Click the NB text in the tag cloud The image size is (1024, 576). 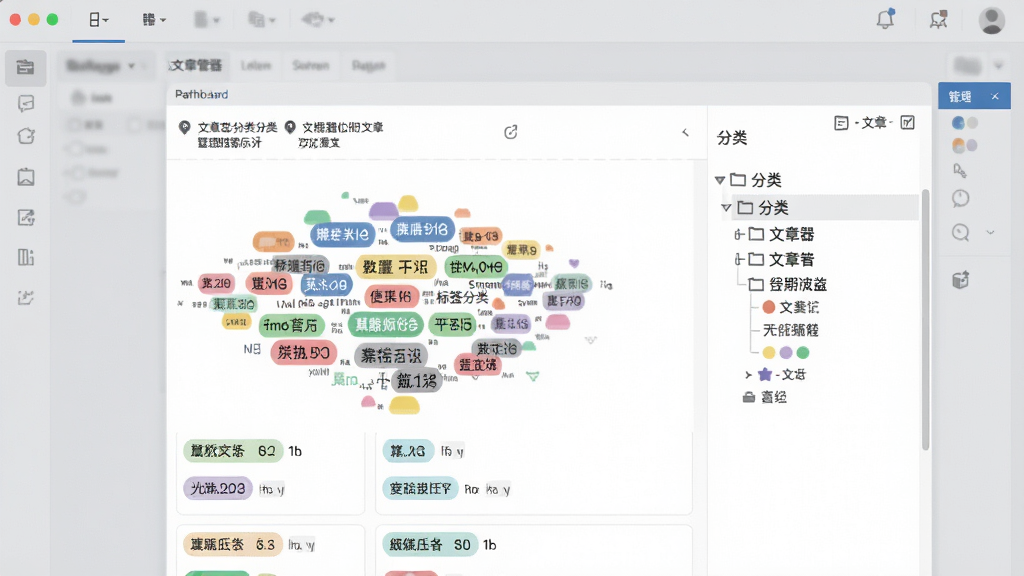point(252,349)
